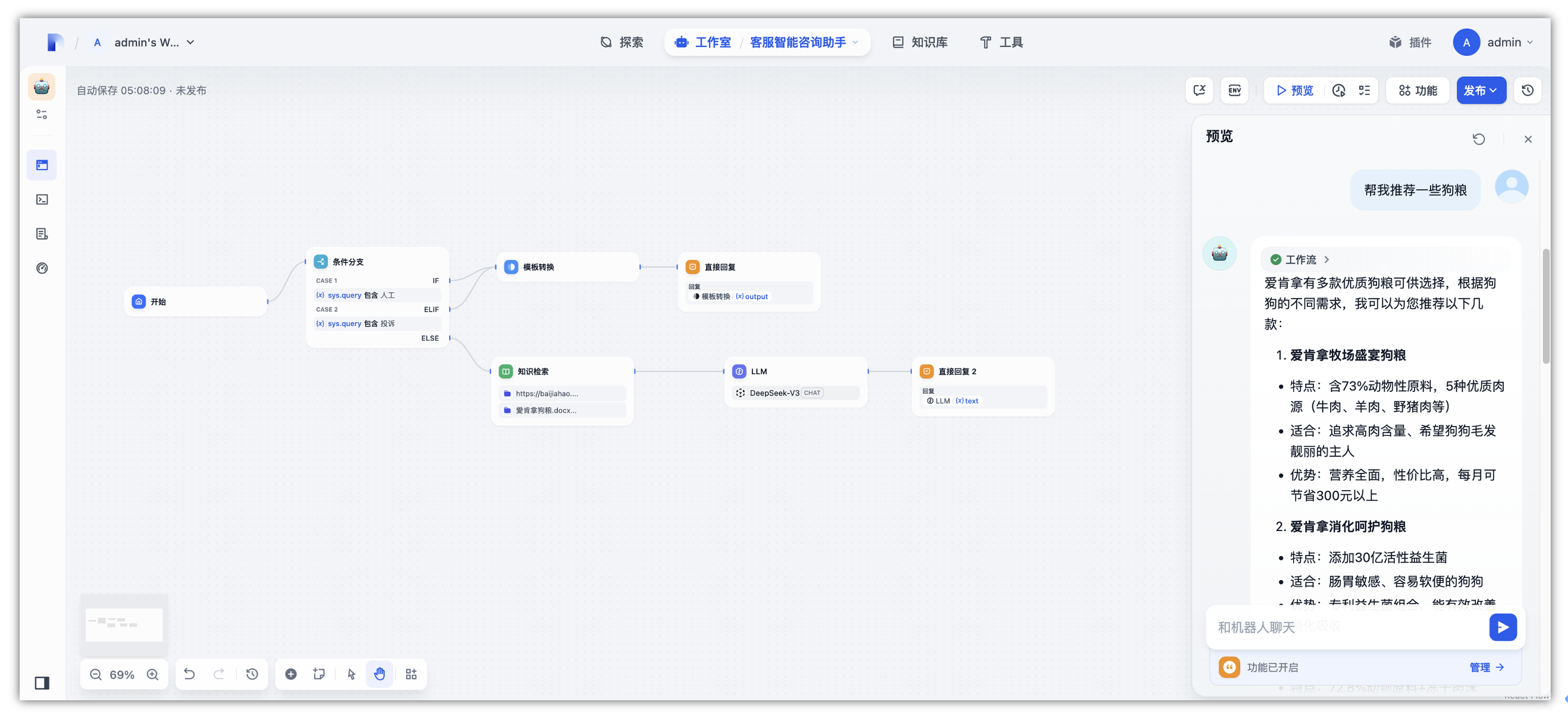Send the chat message with arrow button
The width and height of the screenshot is (1568, 715).
pyautogui.click(x=1502, y=627)
